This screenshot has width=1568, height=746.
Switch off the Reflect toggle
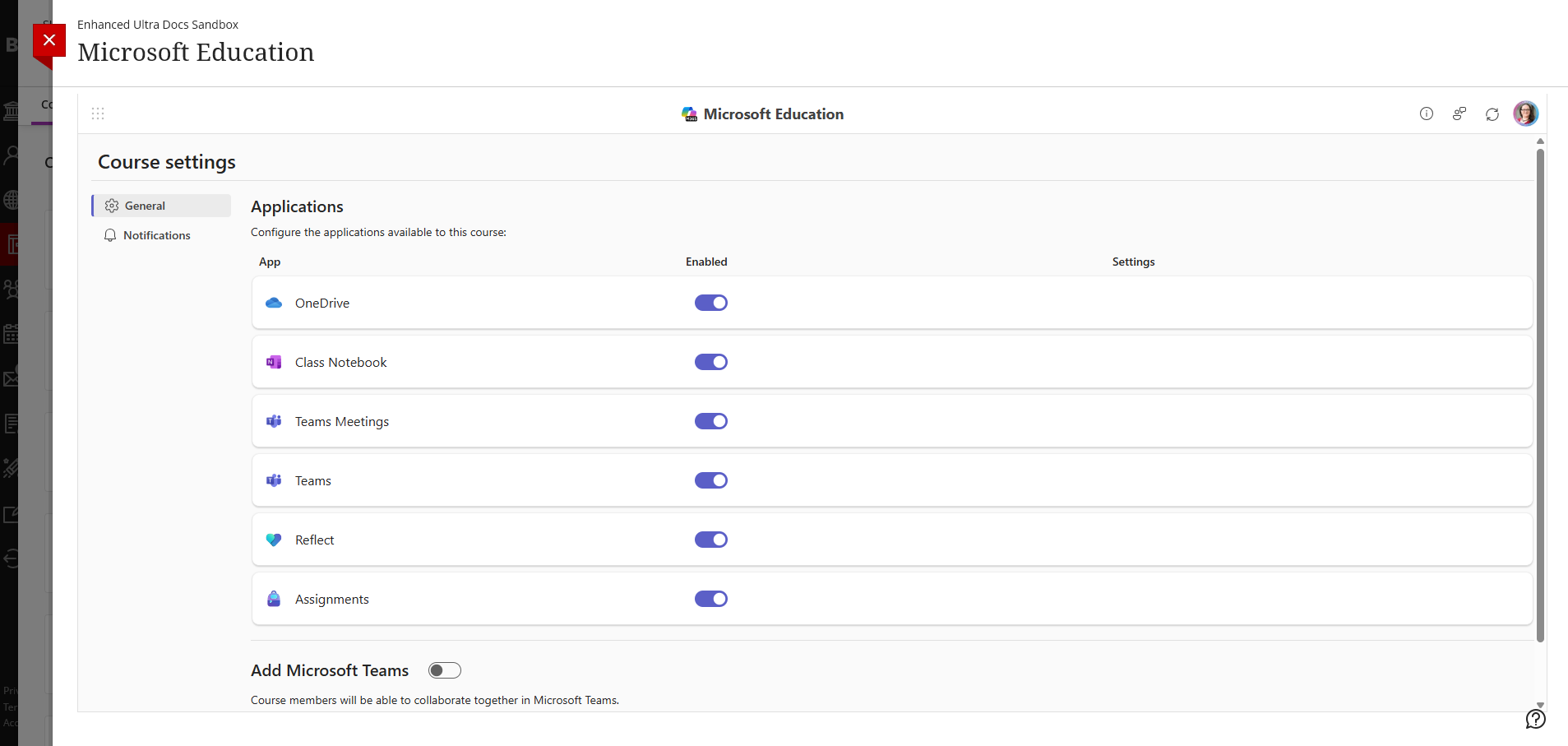point(711,540)
